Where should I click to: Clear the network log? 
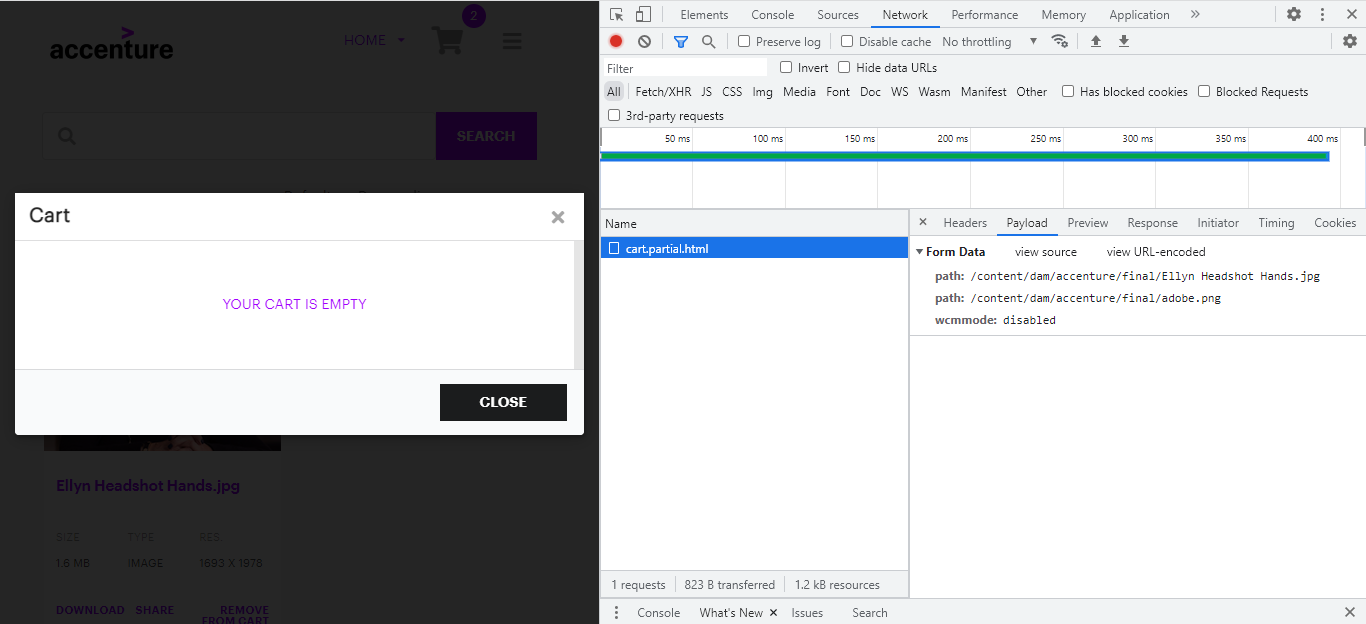[644, 41]
